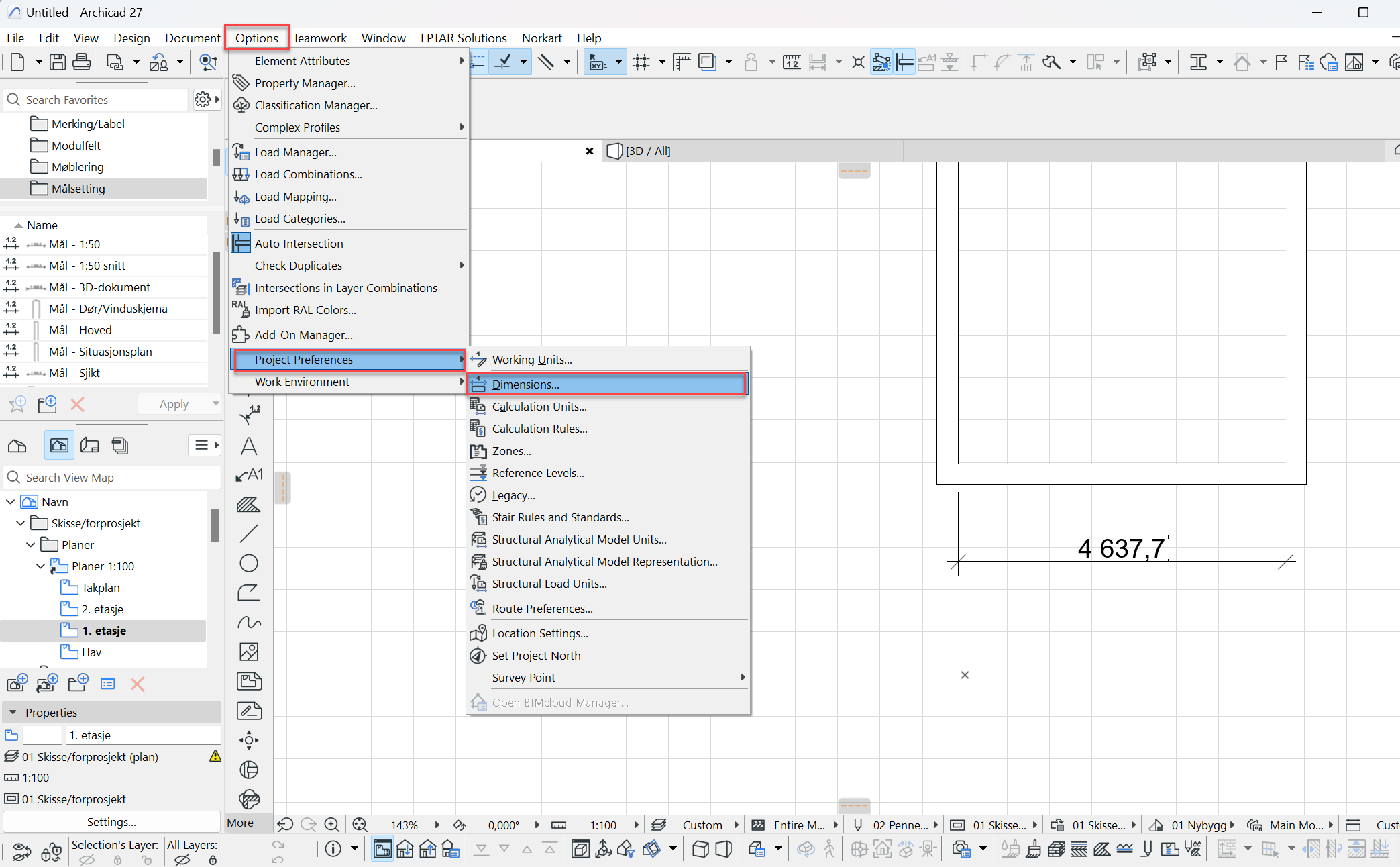This screenshot has width=1400, height=867.
Task: Collapse the Planer 1:100 folder
Action: [41, 566]
